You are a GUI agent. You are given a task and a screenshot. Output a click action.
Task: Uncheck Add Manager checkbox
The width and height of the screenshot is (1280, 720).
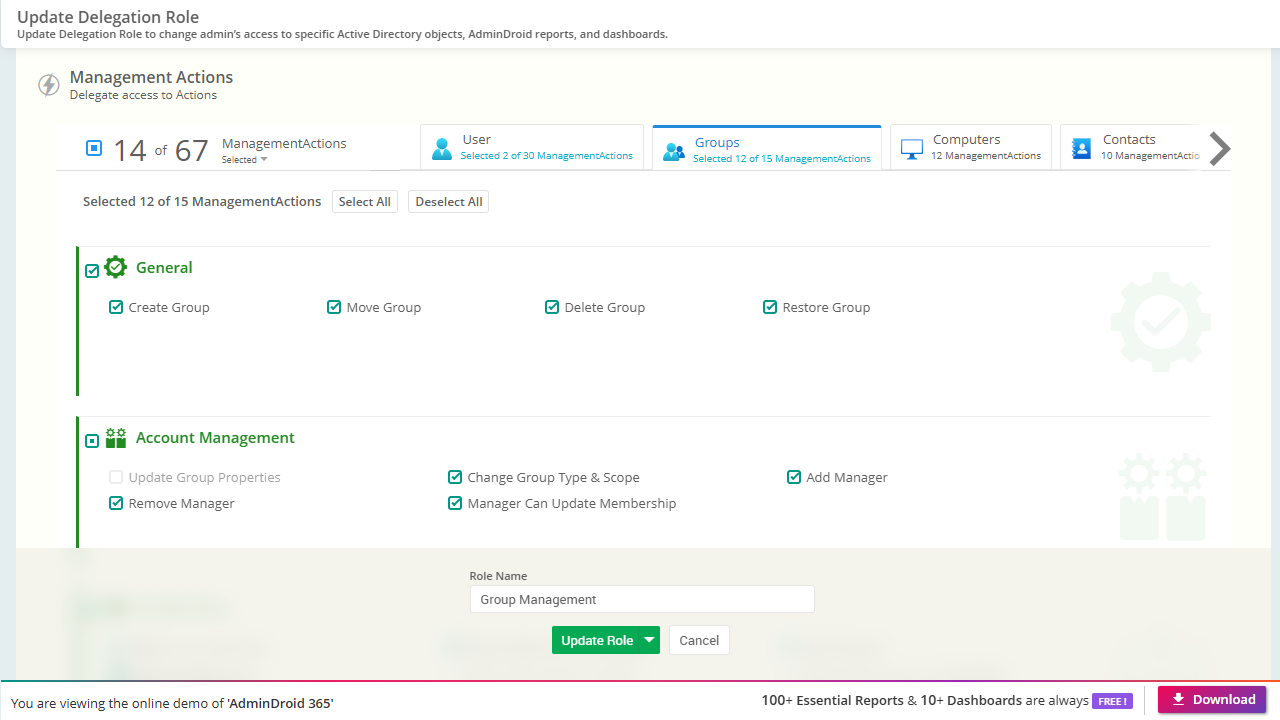[794, 477]
